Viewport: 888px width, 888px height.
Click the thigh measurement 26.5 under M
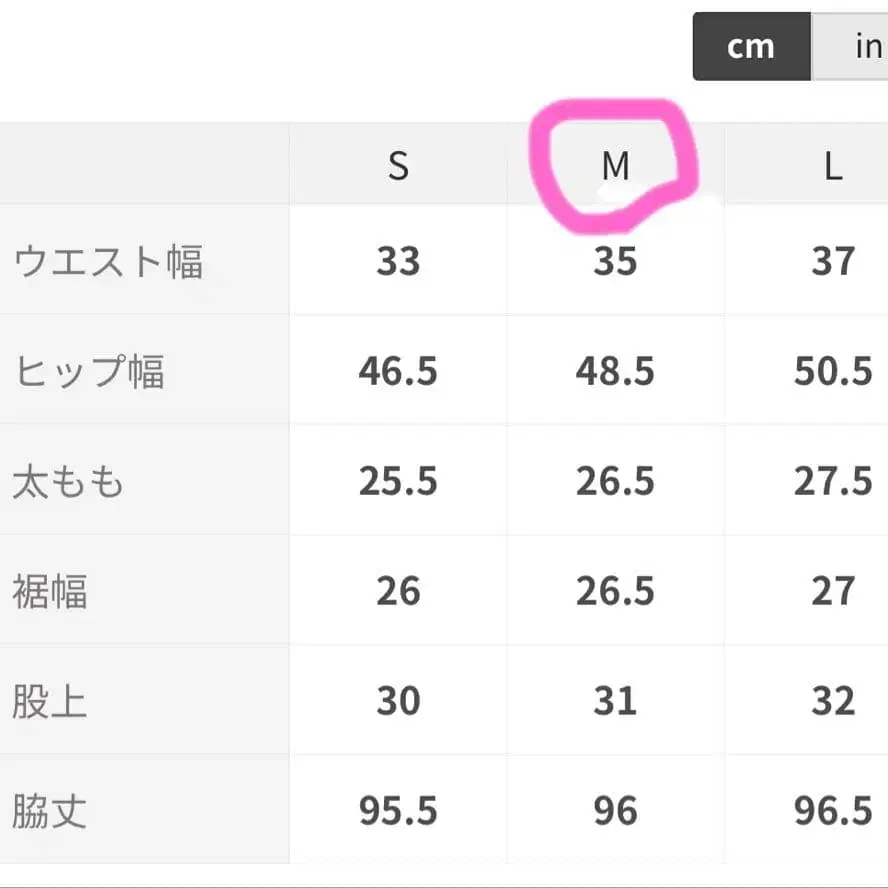click(x=616, y=480)
